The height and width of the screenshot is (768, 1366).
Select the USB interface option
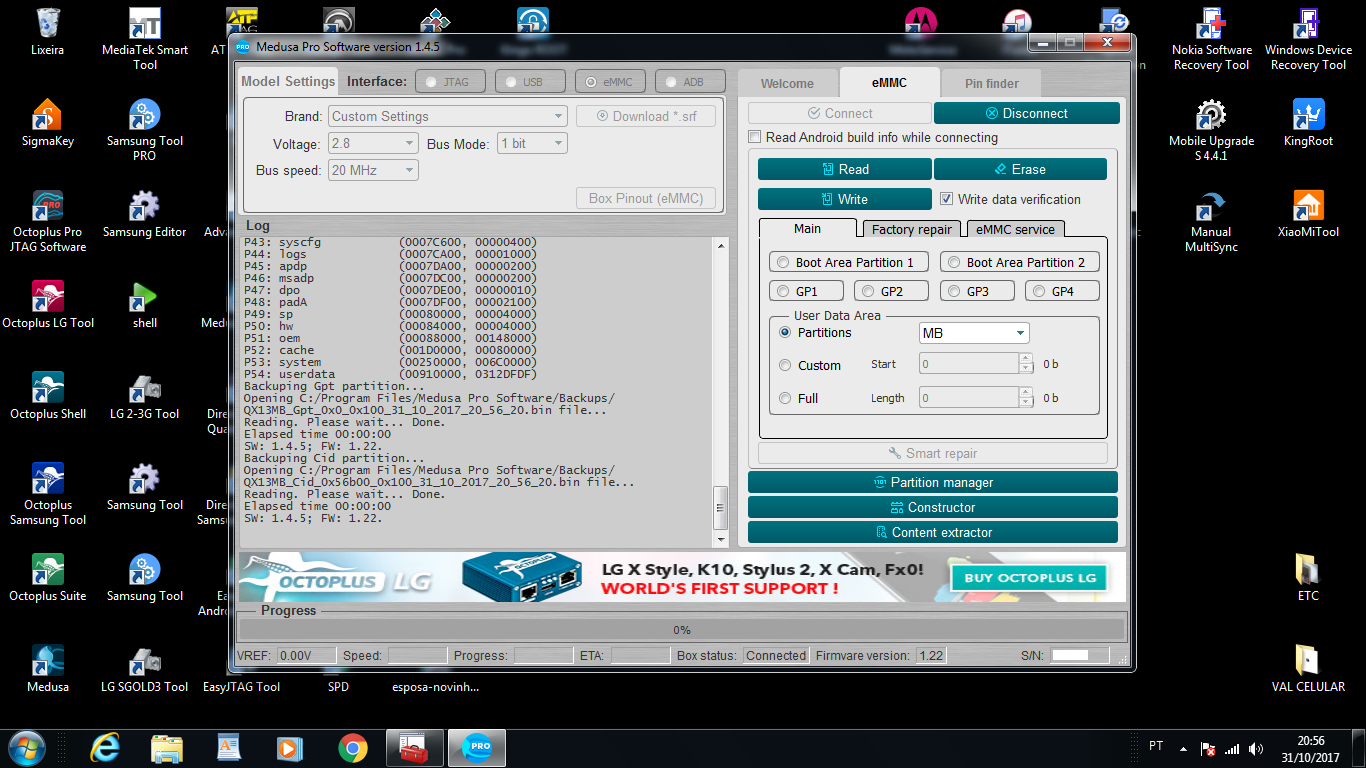(x=531, y=82)
